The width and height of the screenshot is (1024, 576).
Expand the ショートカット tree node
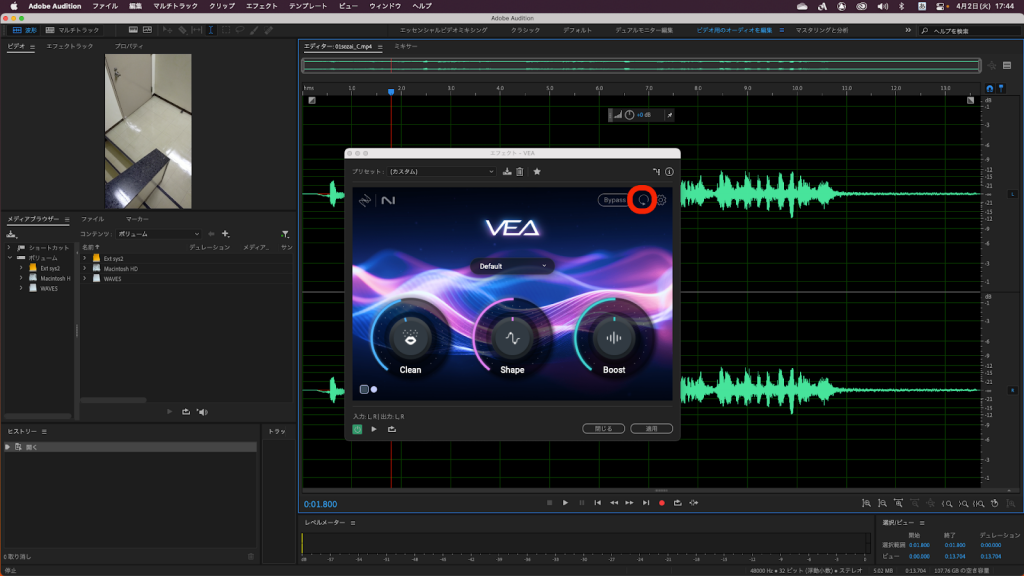[8, 248]
